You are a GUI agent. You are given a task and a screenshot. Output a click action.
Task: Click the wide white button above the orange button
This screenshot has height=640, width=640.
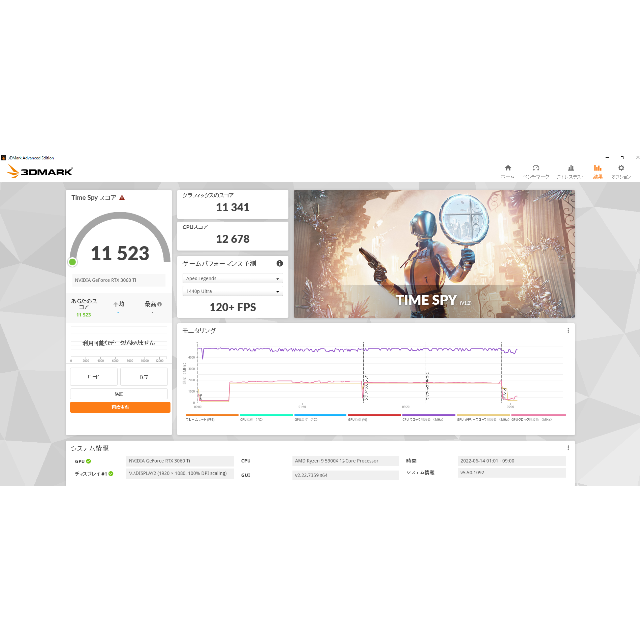click(x=119, y=394)
